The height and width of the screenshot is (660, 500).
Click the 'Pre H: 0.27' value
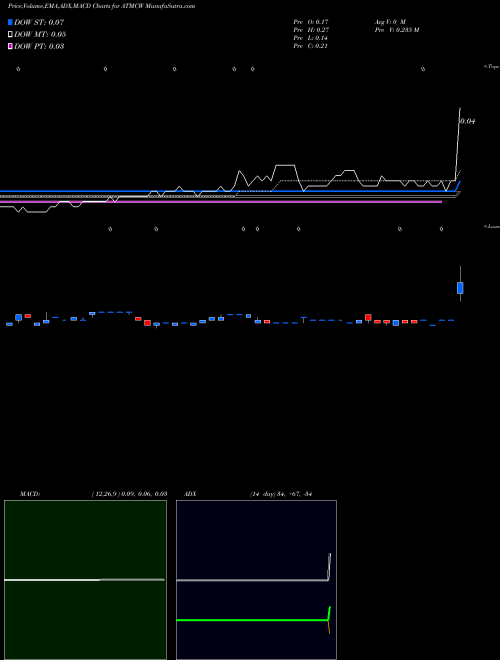coord(311,30)
